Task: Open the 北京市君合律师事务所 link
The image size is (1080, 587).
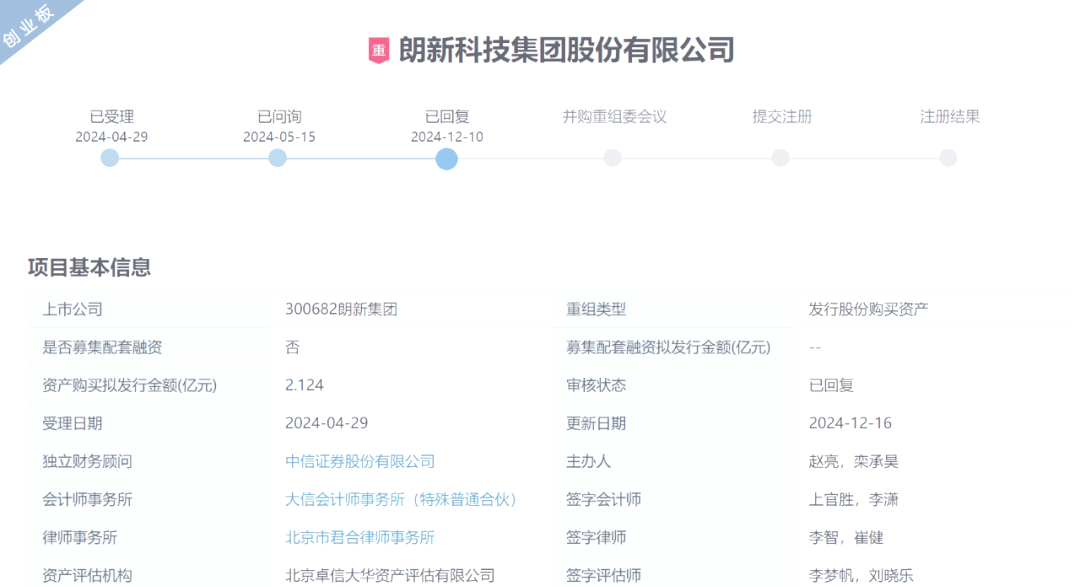Action: point(360,537)
